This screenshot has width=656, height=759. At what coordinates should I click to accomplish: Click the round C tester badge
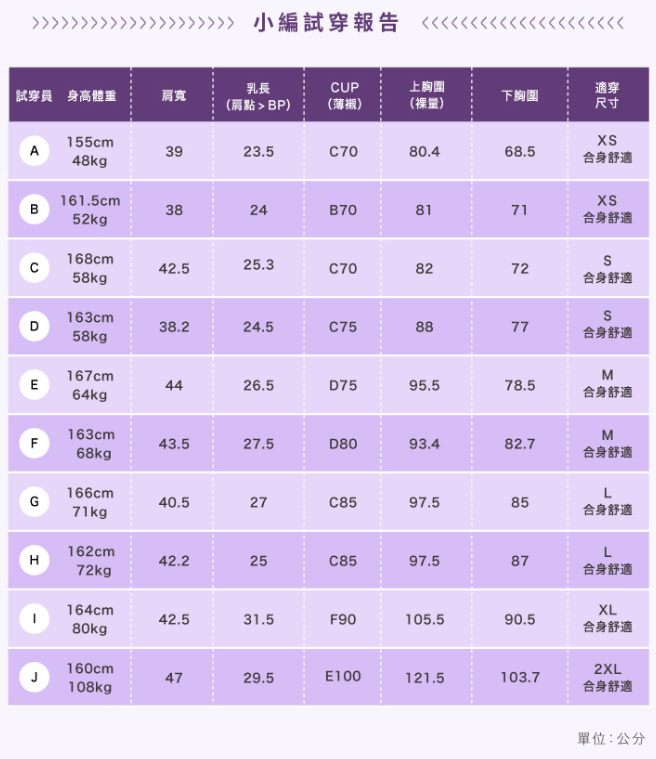click(x=34, y=268)
